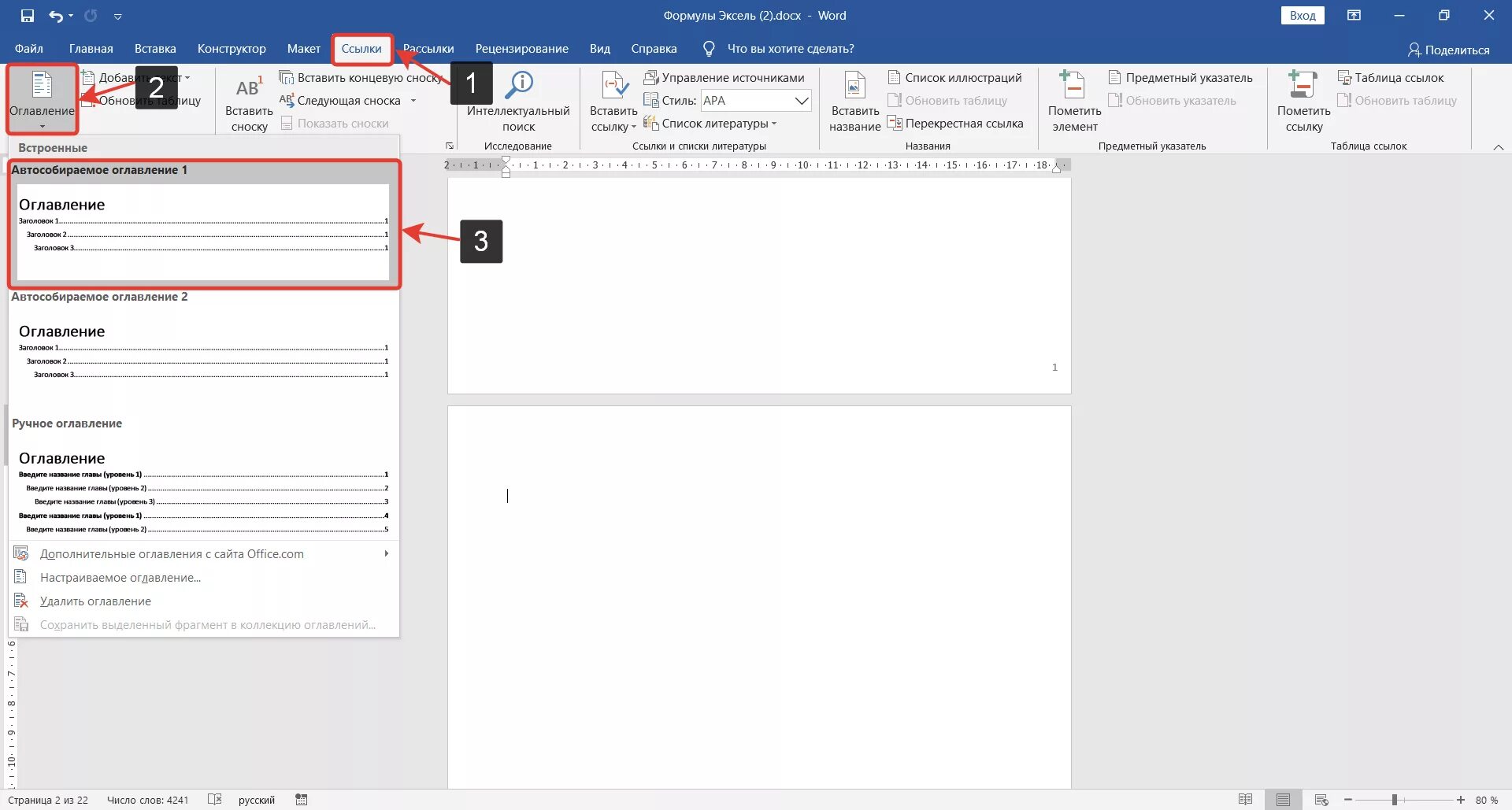Open the Макет ribbon tab
Viewport: 1512px width, 810px height.
click(303, 49)
